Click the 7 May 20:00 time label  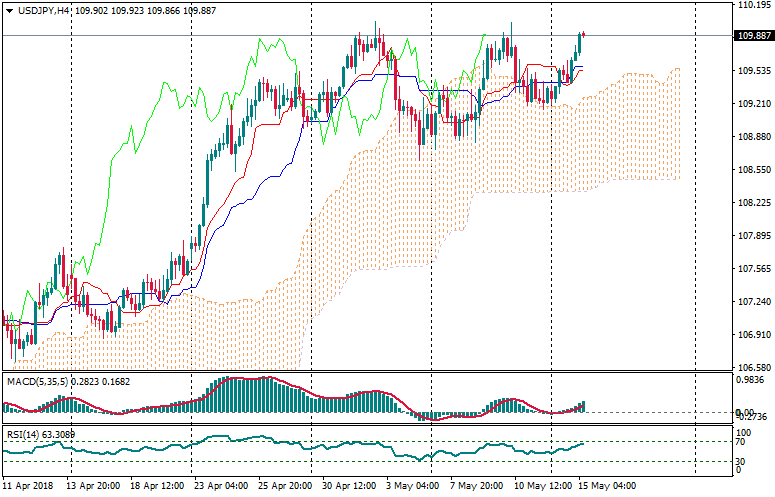pos(475,486)
